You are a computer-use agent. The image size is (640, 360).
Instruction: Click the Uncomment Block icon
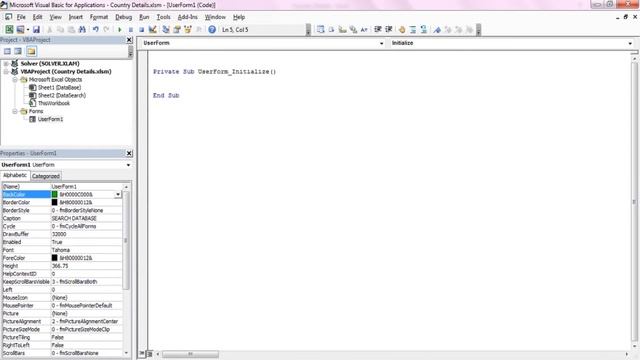(x=424, y=29)
